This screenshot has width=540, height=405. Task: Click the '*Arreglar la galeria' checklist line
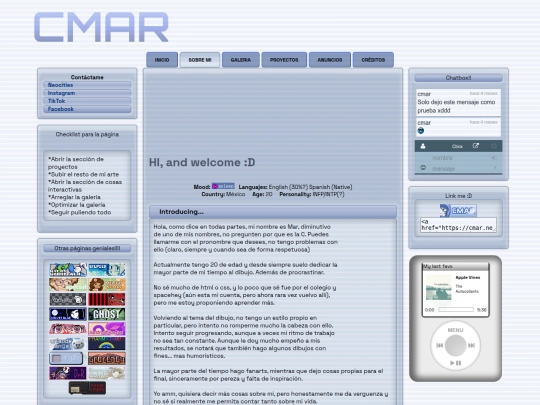tap(74, 197)
